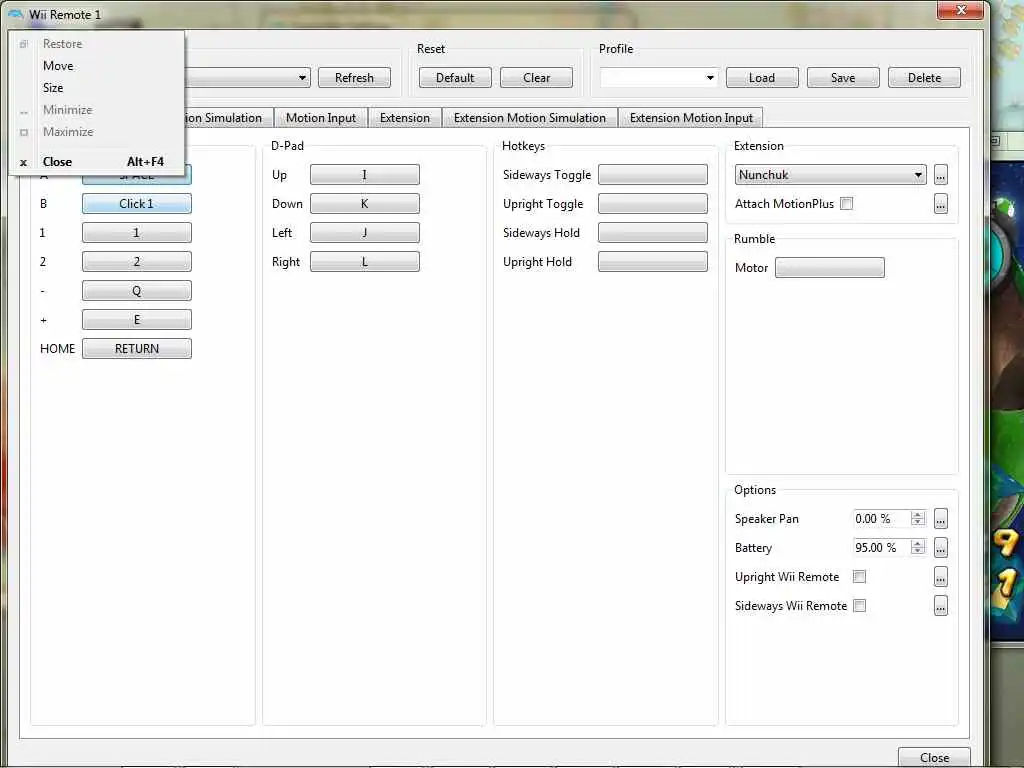
Task: Open the Extension tab
Action: (405, 118)
